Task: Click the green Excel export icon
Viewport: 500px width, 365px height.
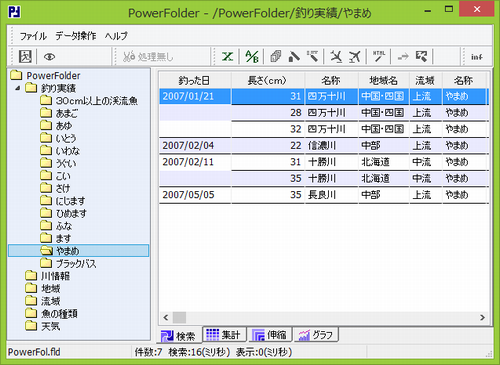Action: tap(228, 56)
